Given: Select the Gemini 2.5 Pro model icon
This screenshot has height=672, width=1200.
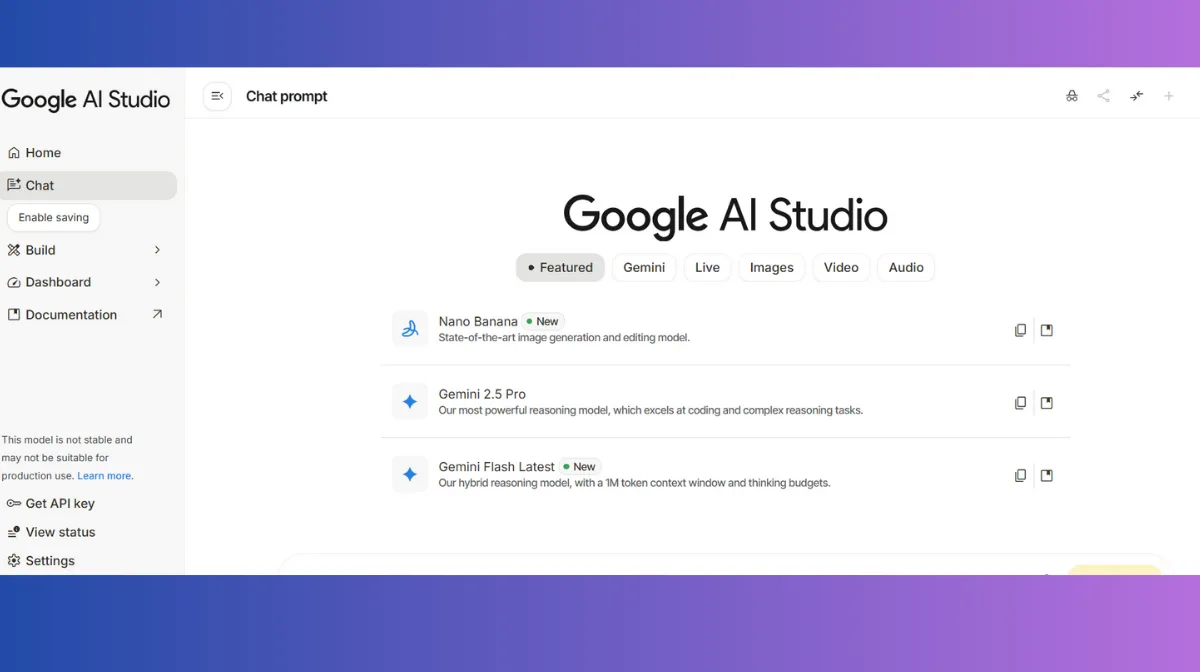Looking at the screenshot, I should tap(410, 401).
